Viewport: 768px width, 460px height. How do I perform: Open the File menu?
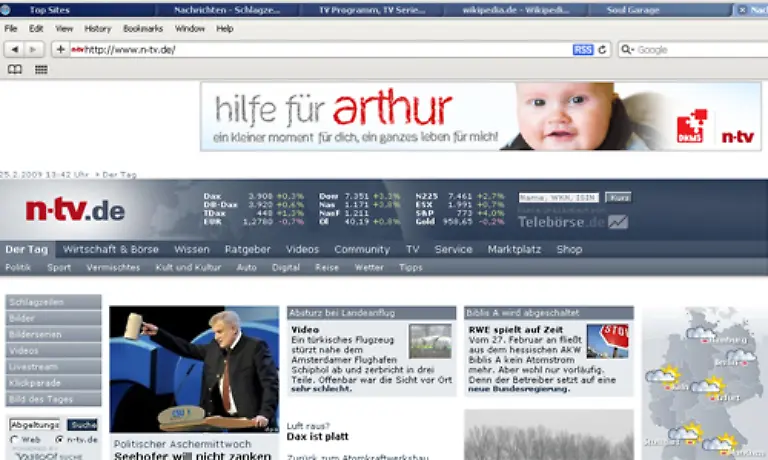(x=11, y=28)
